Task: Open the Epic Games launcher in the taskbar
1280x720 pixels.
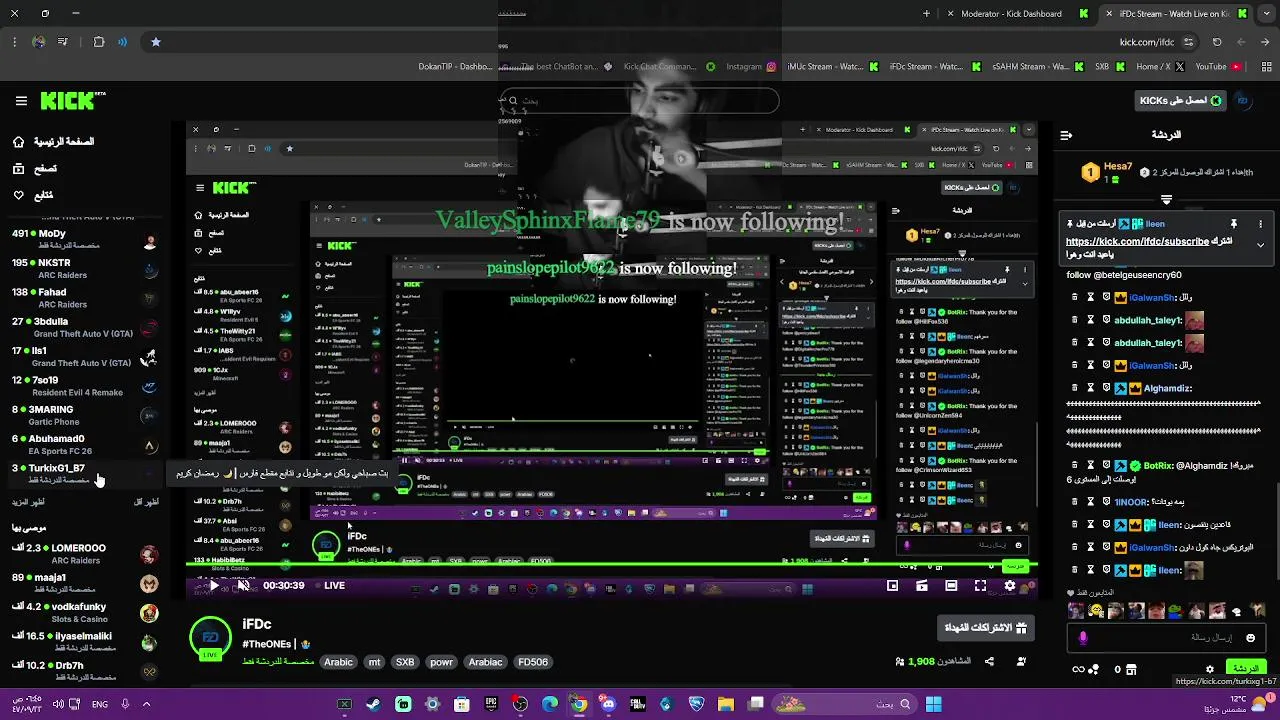Action: coord(491,704)
